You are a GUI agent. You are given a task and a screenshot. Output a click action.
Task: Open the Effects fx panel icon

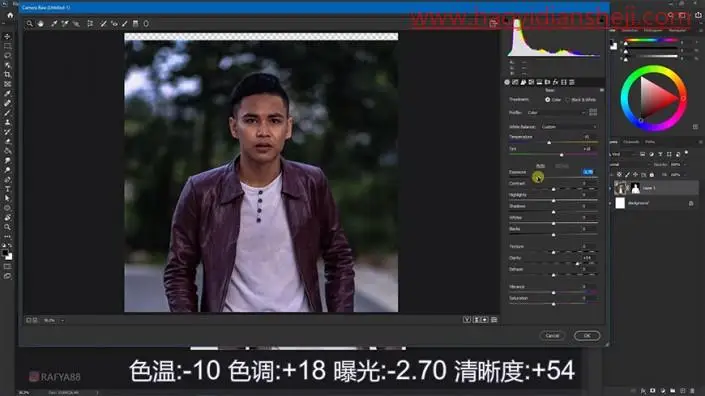556,82
